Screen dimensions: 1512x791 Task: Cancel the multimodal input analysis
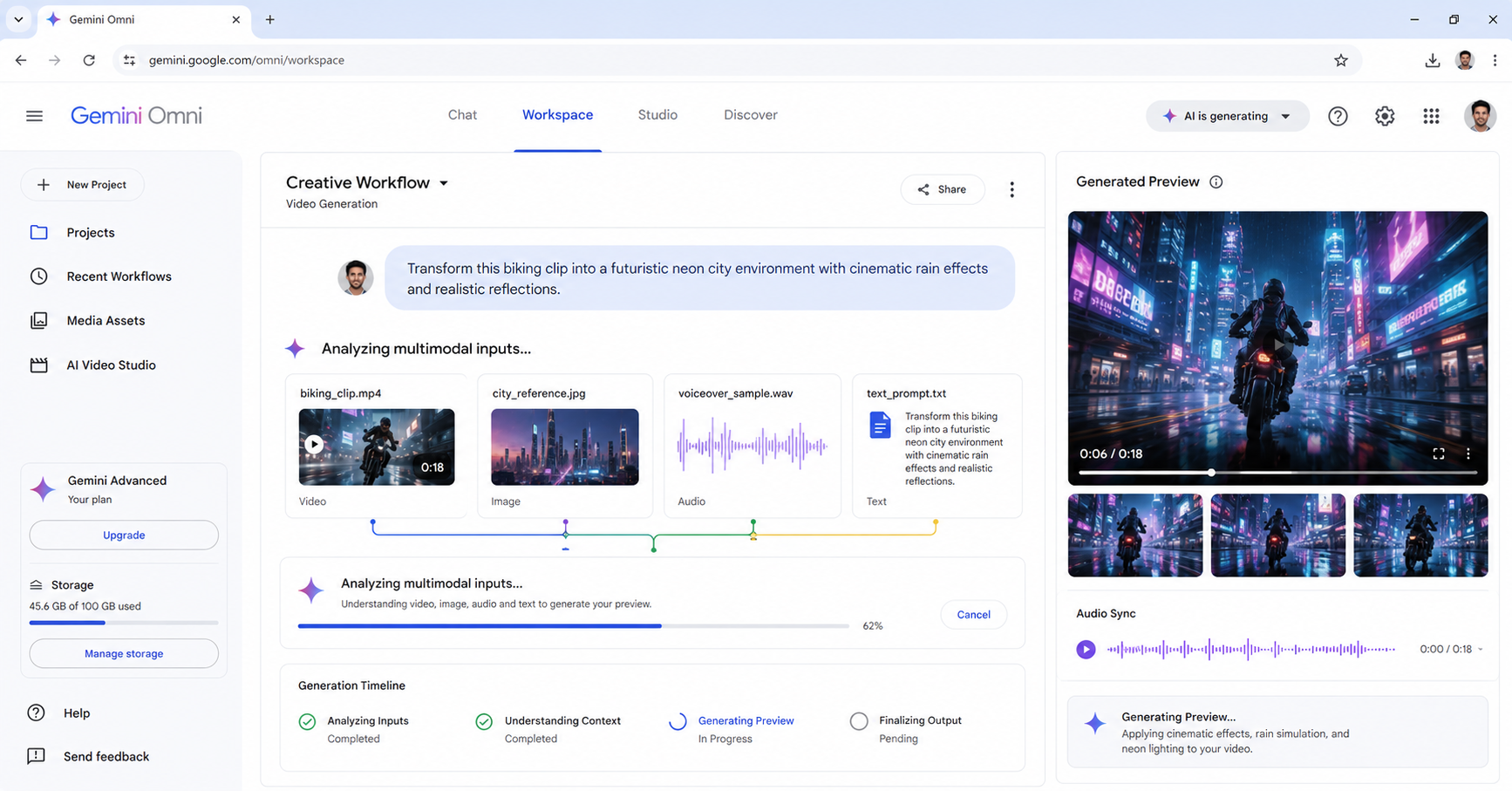[973, 615]
